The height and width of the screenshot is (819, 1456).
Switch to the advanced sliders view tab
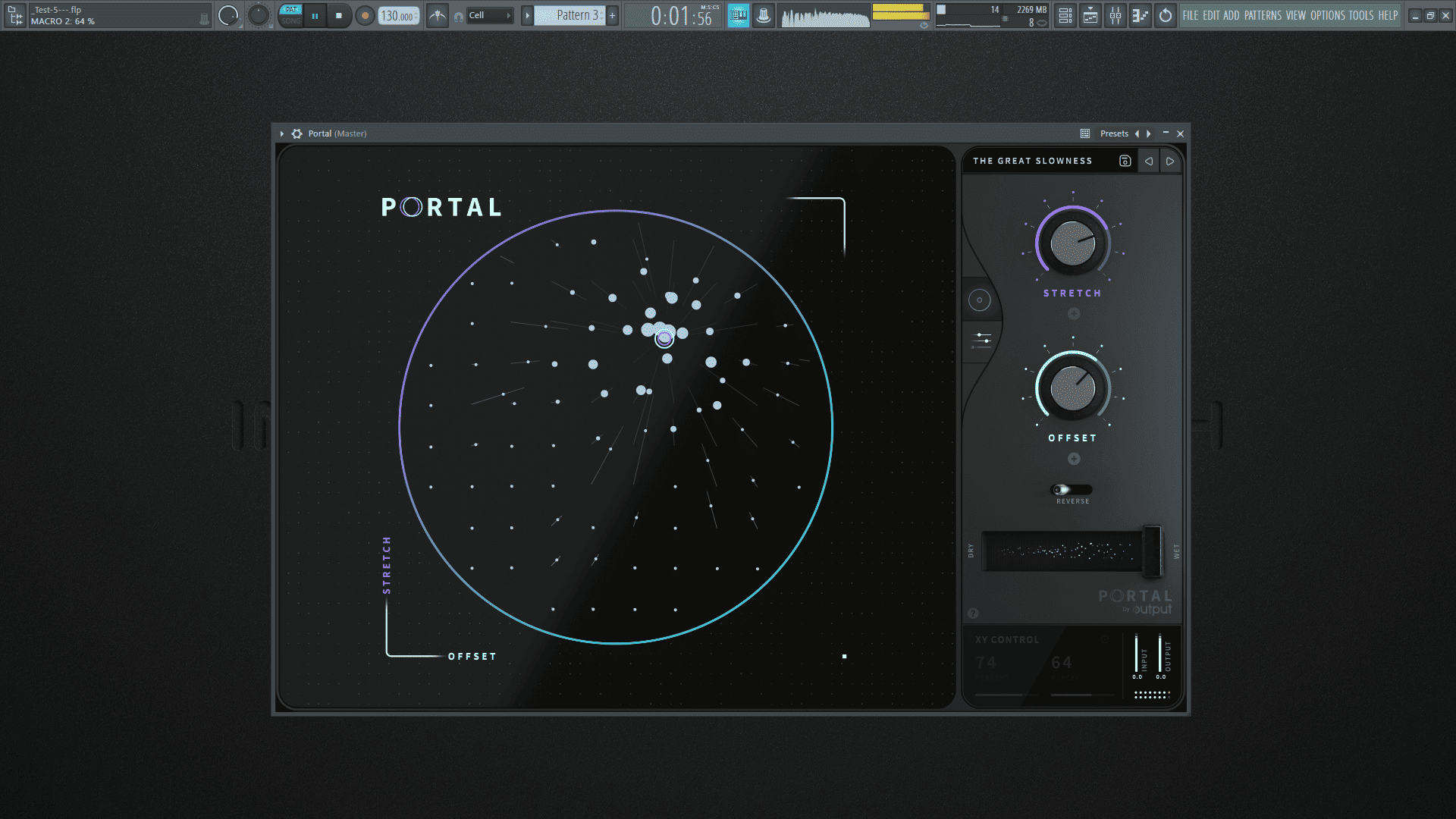[x=982, y=340]
